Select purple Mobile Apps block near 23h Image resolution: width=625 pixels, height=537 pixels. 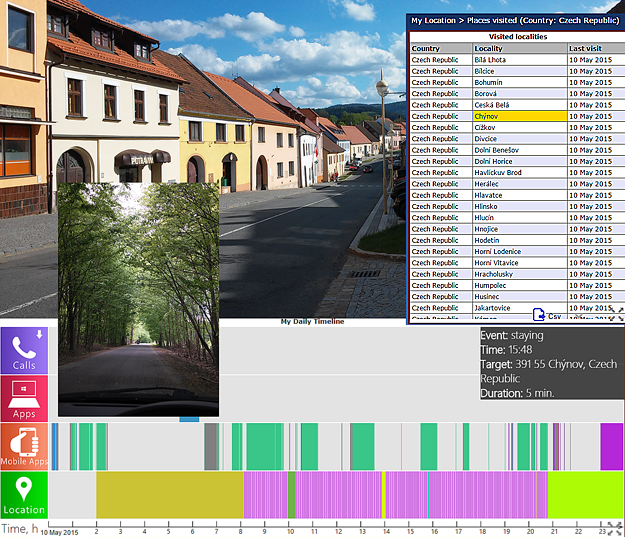(611, 446)
